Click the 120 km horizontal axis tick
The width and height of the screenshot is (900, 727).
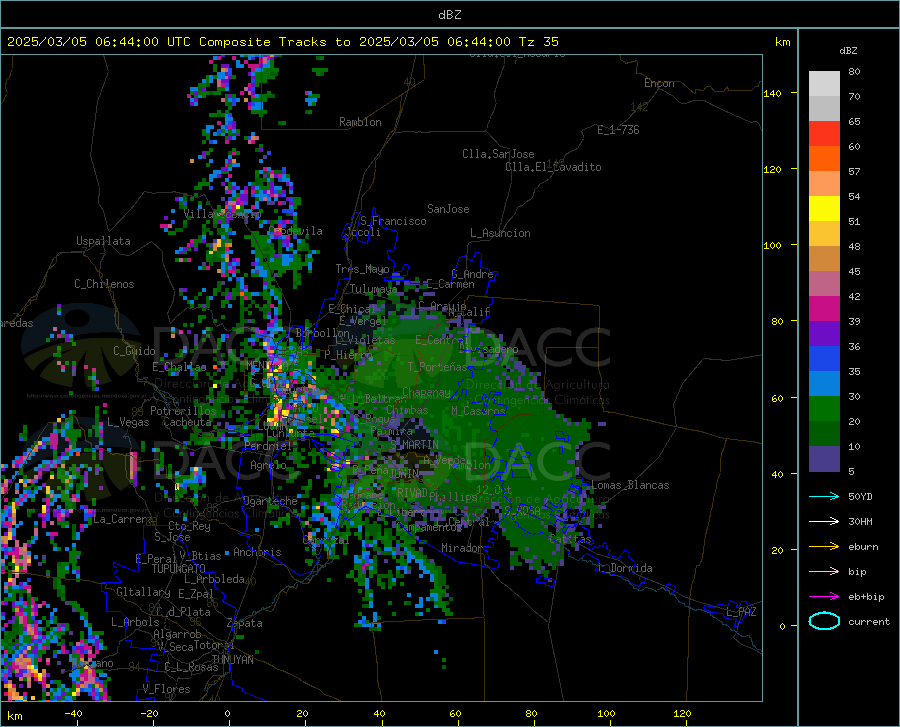682,714
